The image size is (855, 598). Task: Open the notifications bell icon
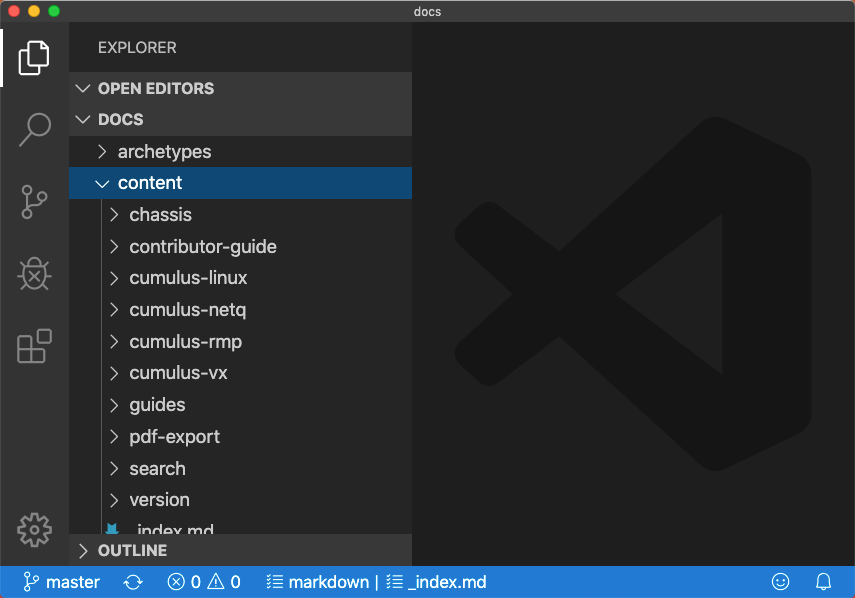click(824, 582)
